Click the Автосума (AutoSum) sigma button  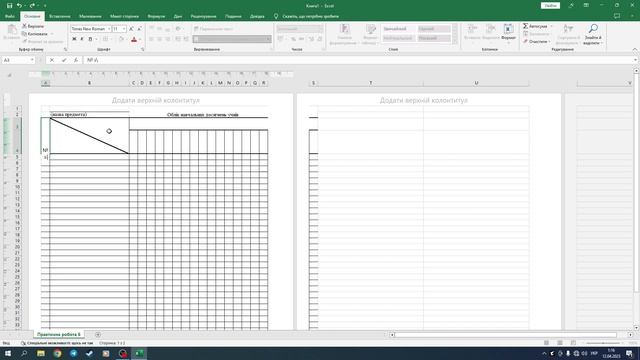[535, 26]
